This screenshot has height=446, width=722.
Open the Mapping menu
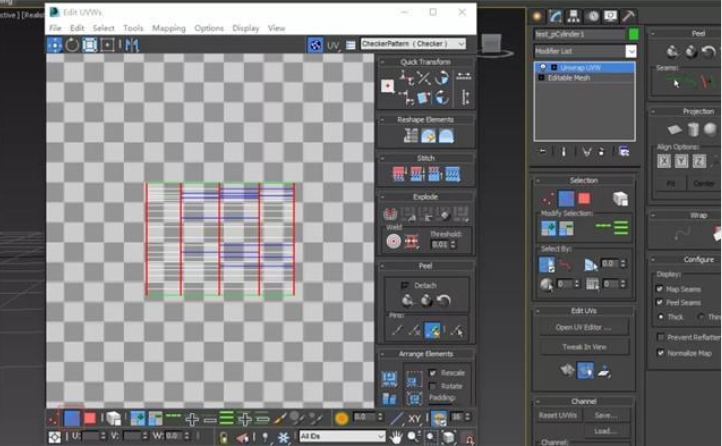coord(169,28)
